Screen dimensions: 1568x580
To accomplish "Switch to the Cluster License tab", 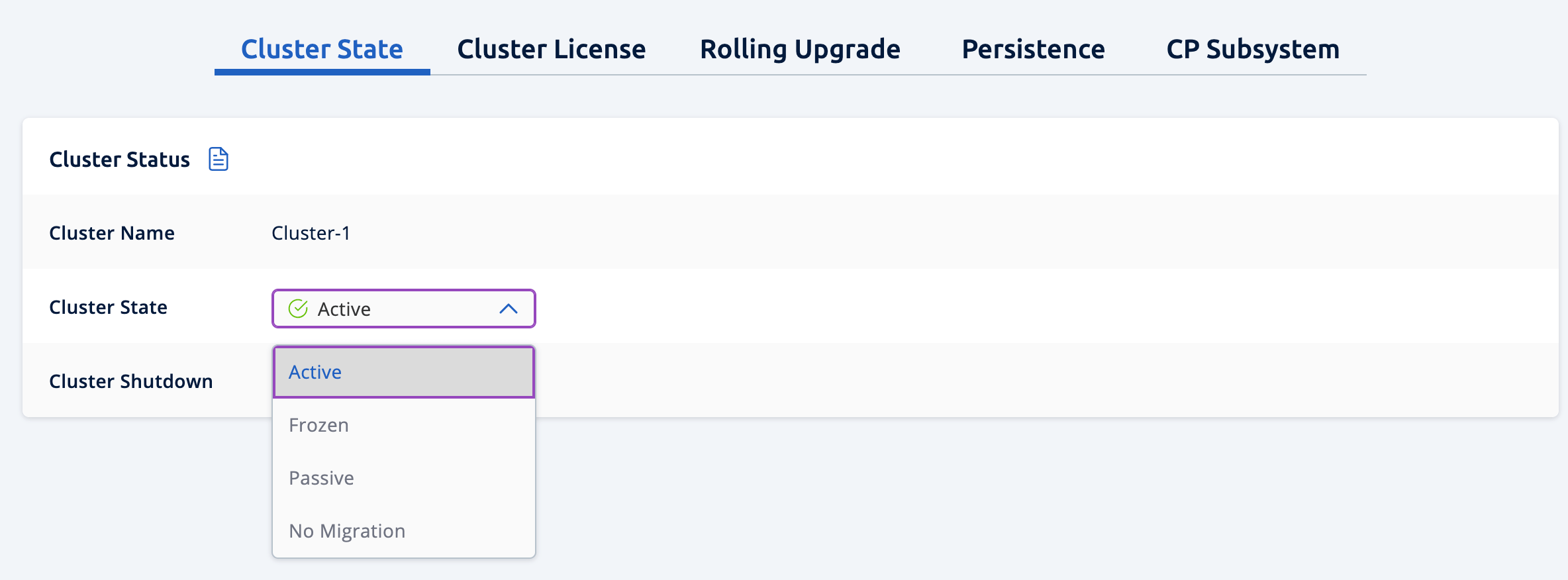I will [x=551, y=48].
